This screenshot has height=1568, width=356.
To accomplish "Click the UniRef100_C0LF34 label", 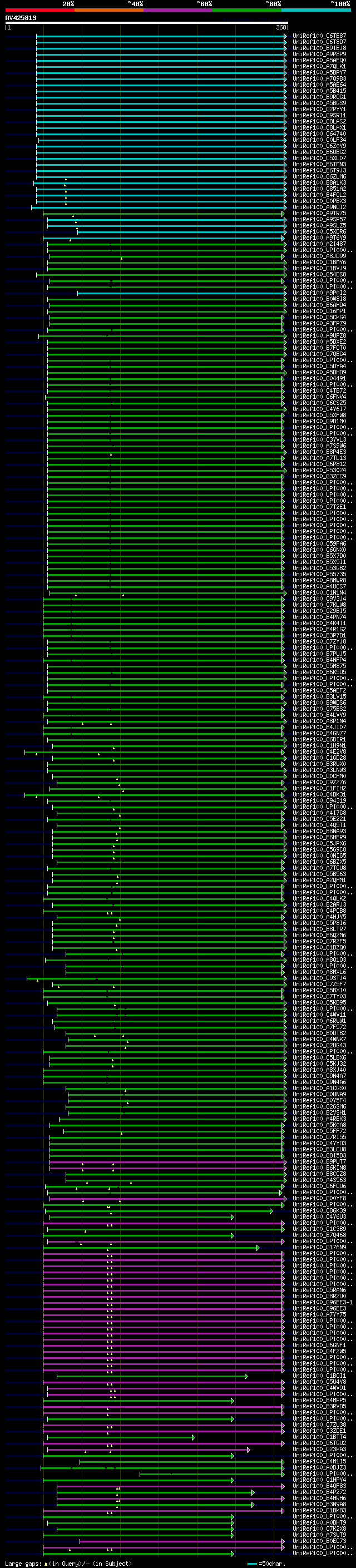I will tap(319, 140).
